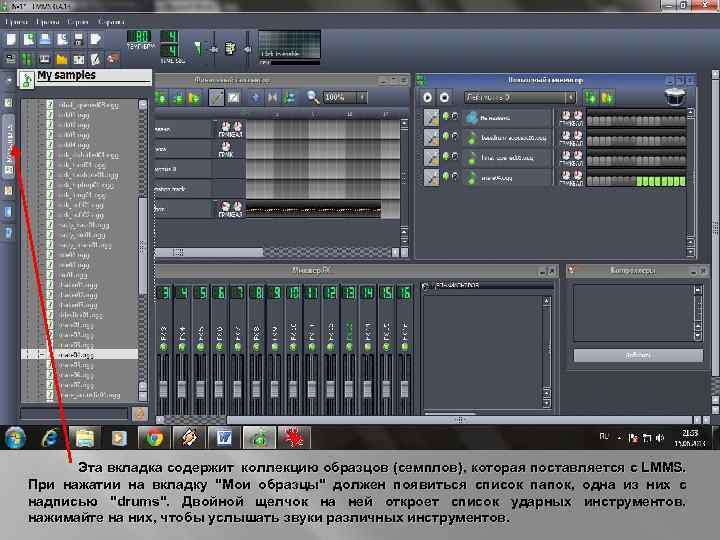Image resolution: width=720 pixels, height=540 pixels.
Task: Open the Automation Editor toolbar icon
Action: 62,59
